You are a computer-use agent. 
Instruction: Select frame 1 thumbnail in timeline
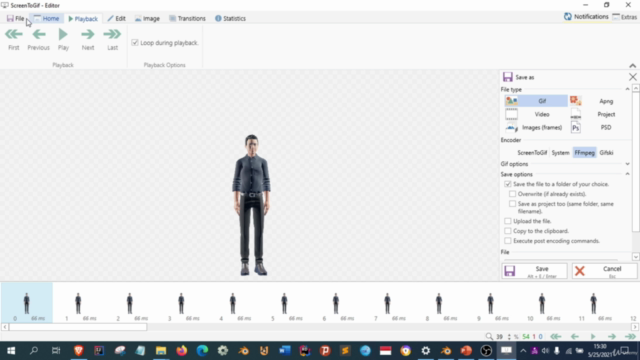[x=78, y=302]
